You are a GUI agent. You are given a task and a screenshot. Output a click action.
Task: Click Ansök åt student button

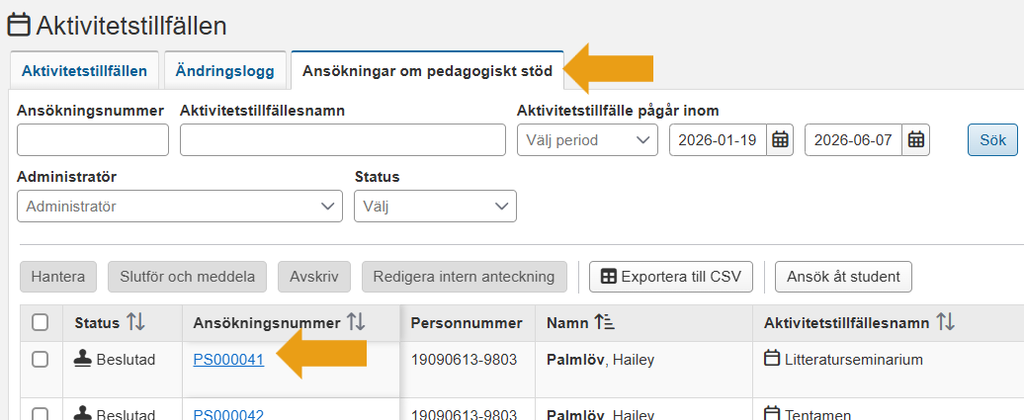coord(843,276)
